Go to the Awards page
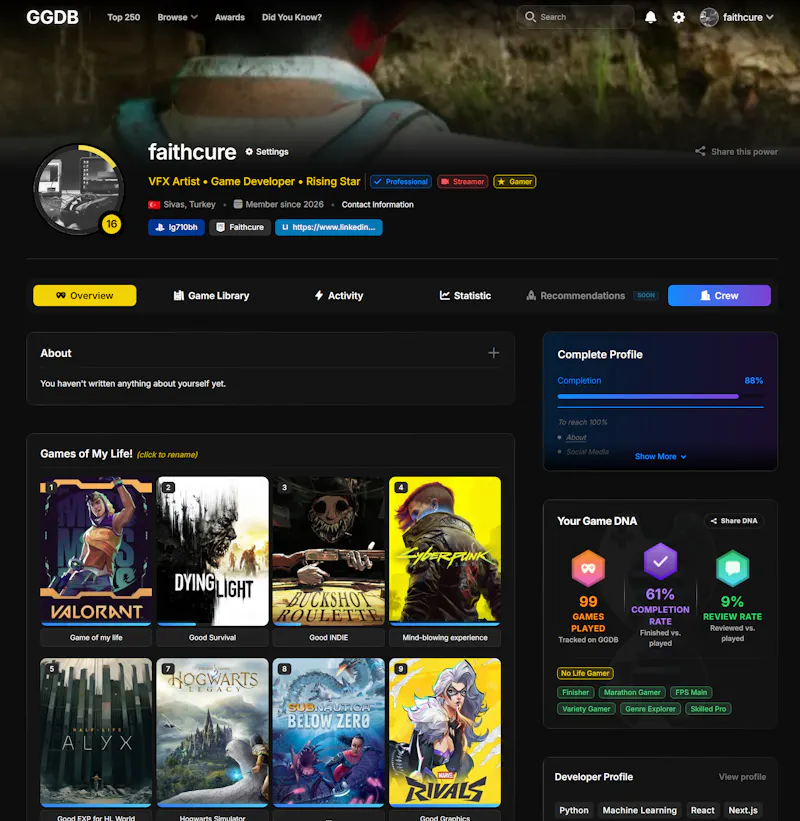The width and height of the screenshot is (800, 821). click(229, 17)
